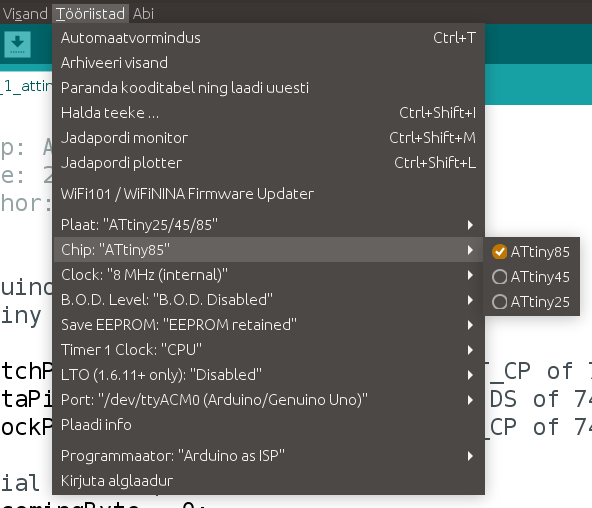The width and height of the screenshot is (592, 508).
Task: Expand the B.O.D. Level submenu
Action: [268, 300]
